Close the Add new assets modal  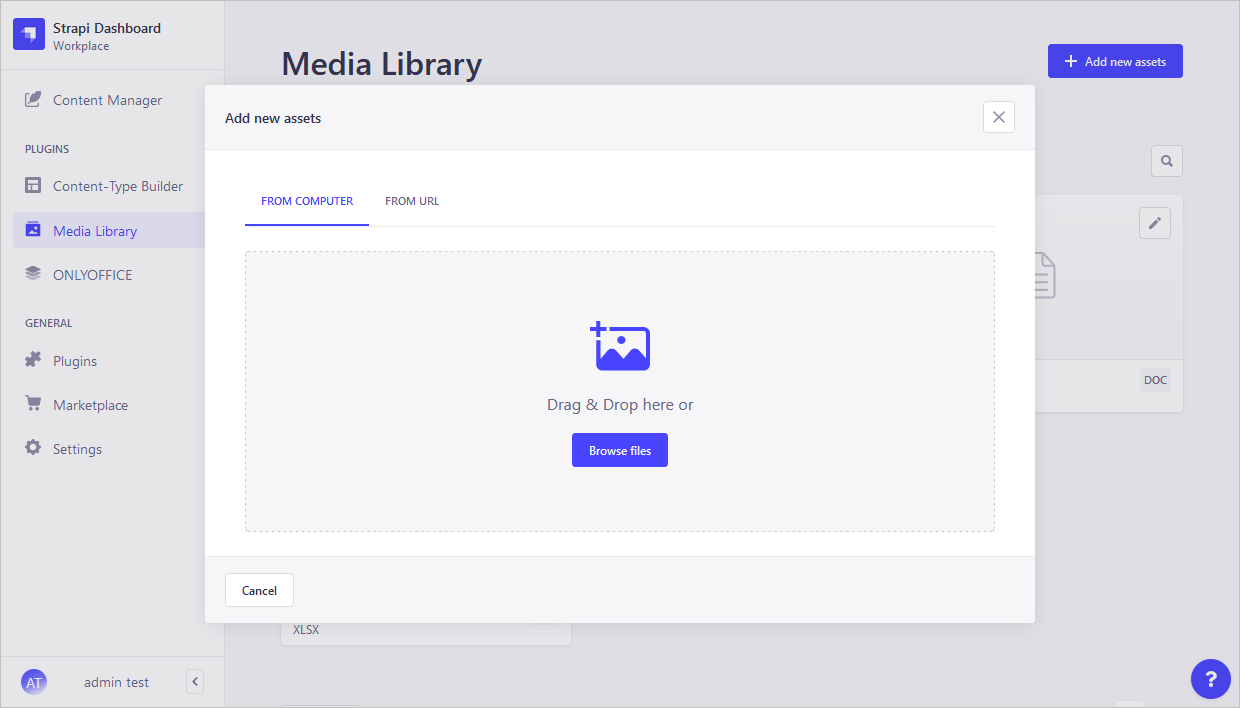[x=998, y=117]
